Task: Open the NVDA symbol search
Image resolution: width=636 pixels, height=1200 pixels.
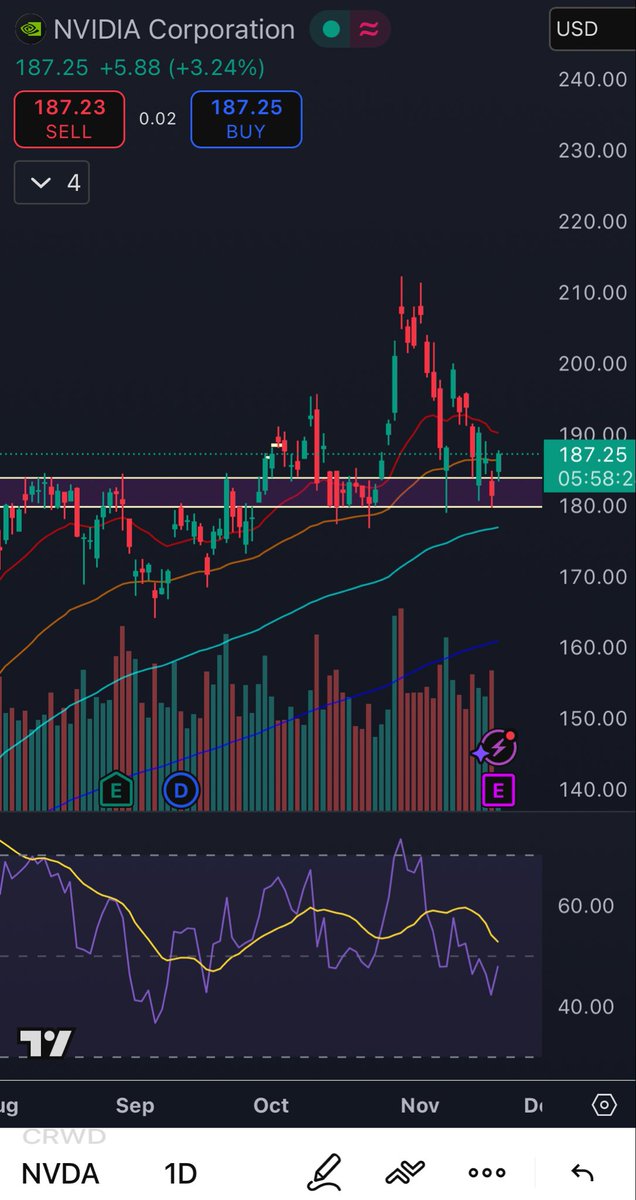Action: 61,1173
